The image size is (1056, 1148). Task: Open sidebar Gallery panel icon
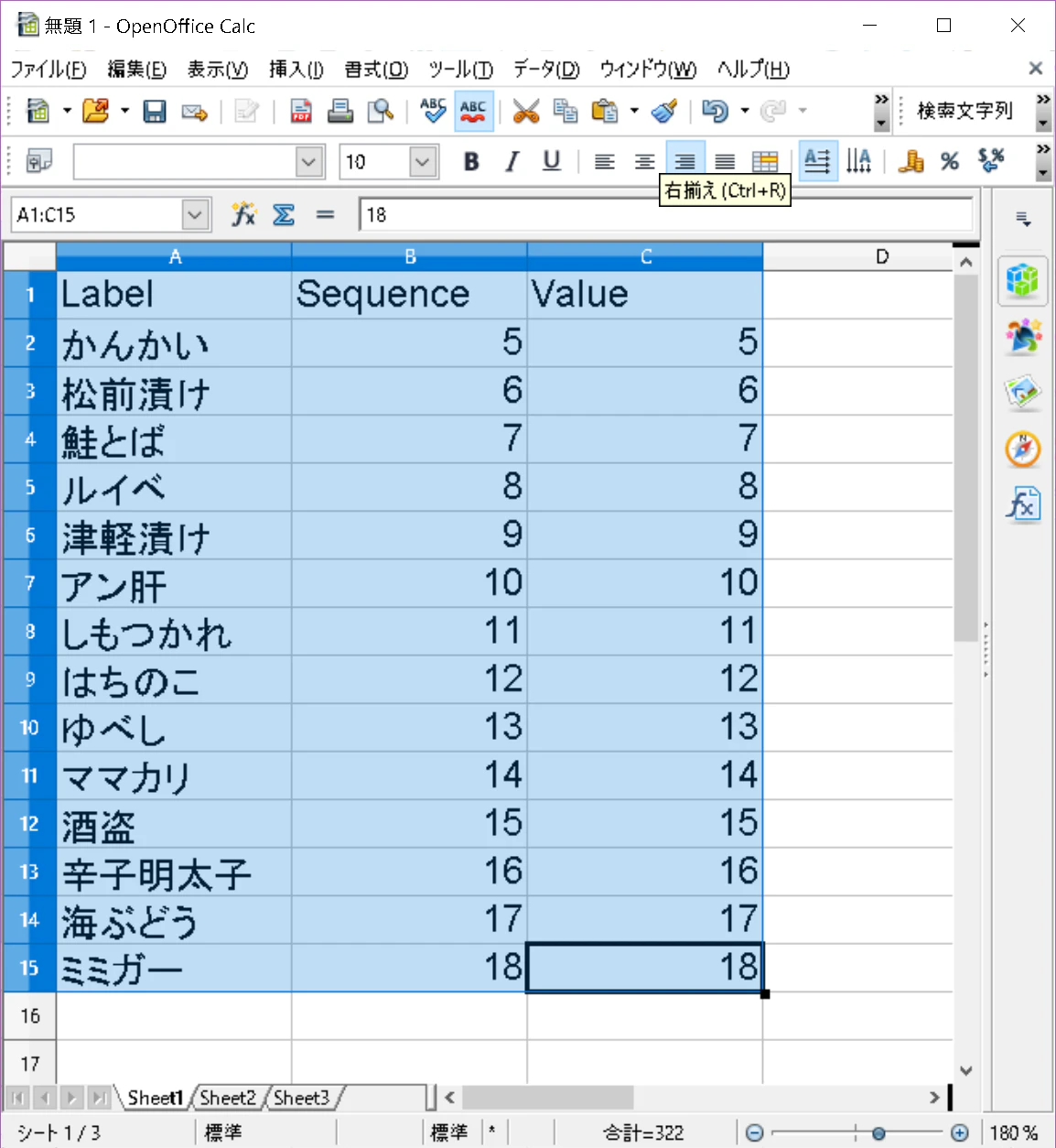click(x=1023, y=393)
